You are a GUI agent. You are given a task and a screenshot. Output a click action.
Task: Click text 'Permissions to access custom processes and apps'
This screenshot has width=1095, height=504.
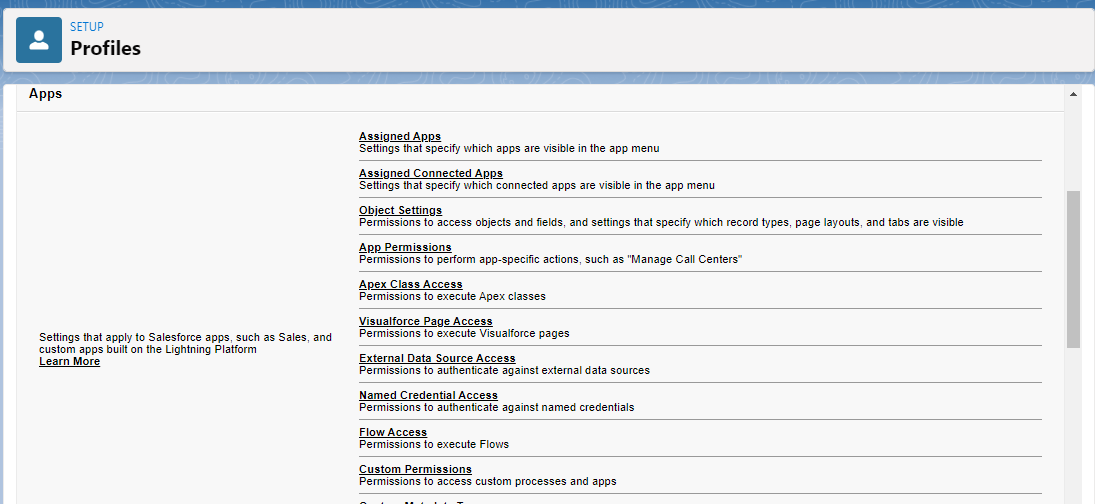point(487,481)
